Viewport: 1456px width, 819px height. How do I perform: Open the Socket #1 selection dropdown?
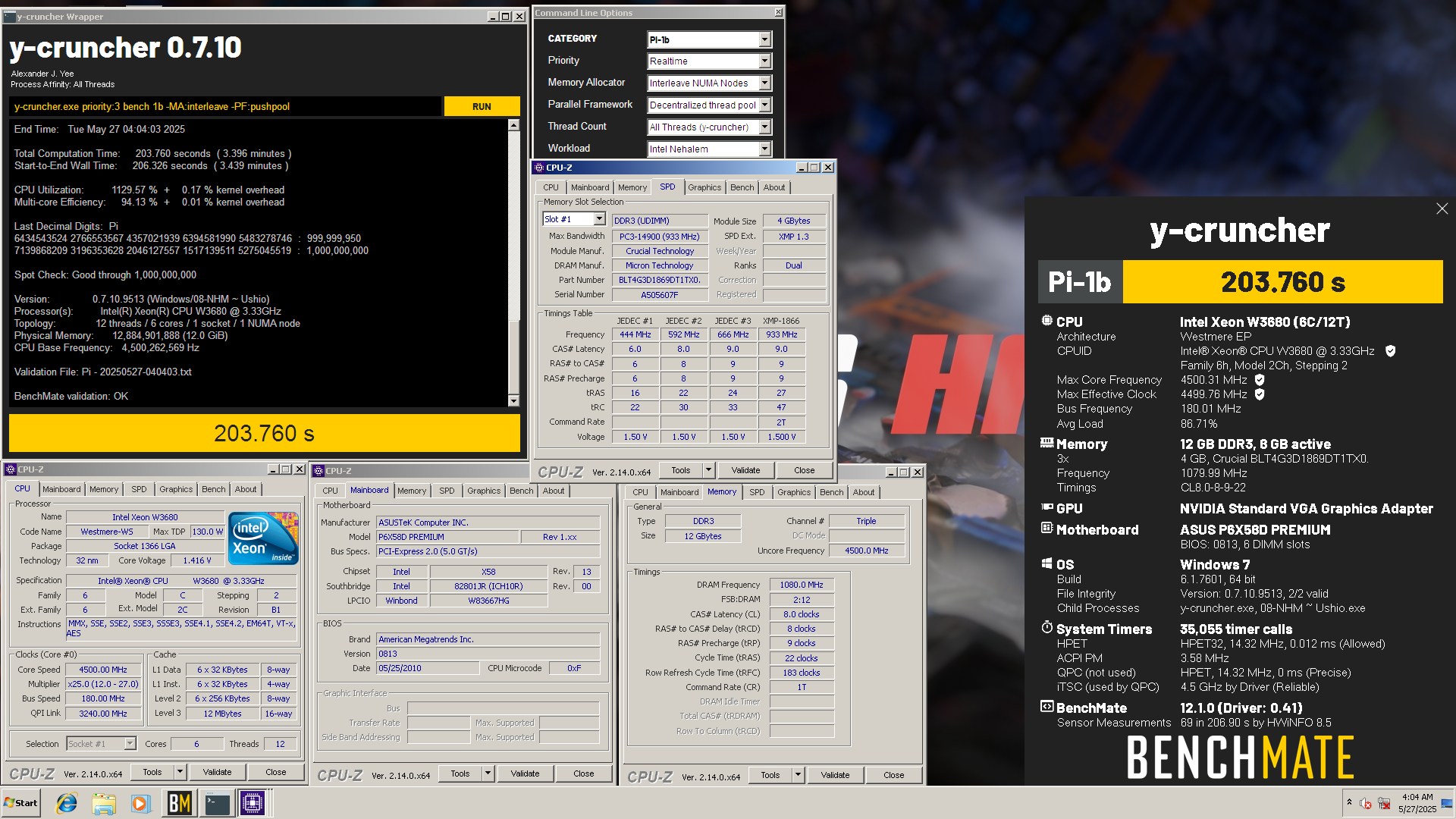coord(101,744)
